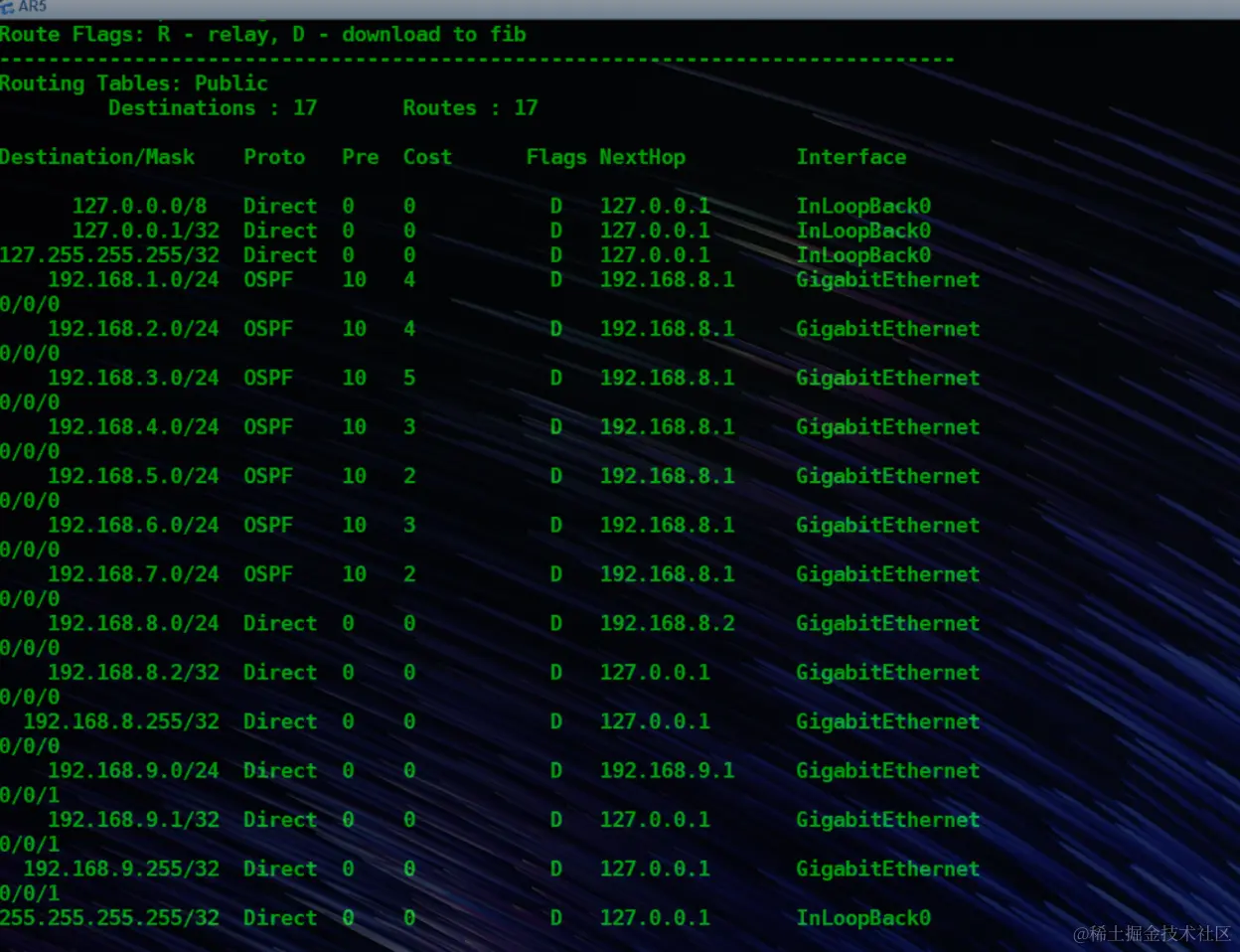Click the Pre column header

pyautogui.click(x=360, y=157)
